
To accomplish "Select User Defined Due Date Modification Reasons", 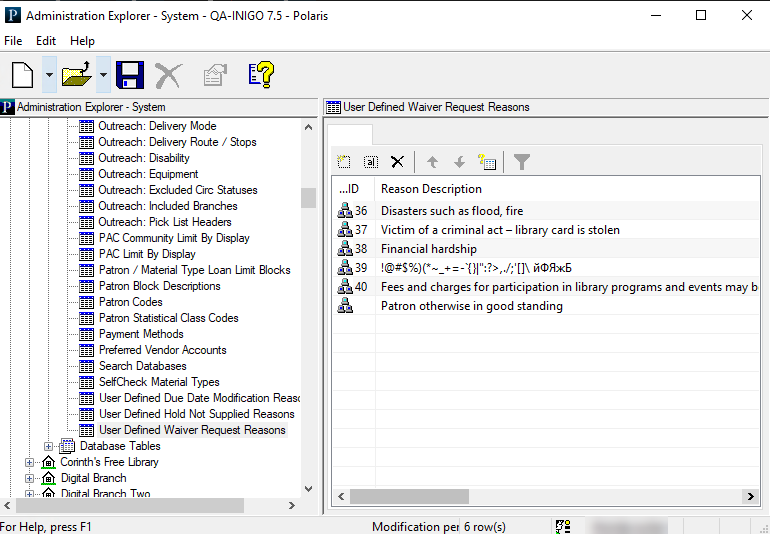I will point(199,398).
